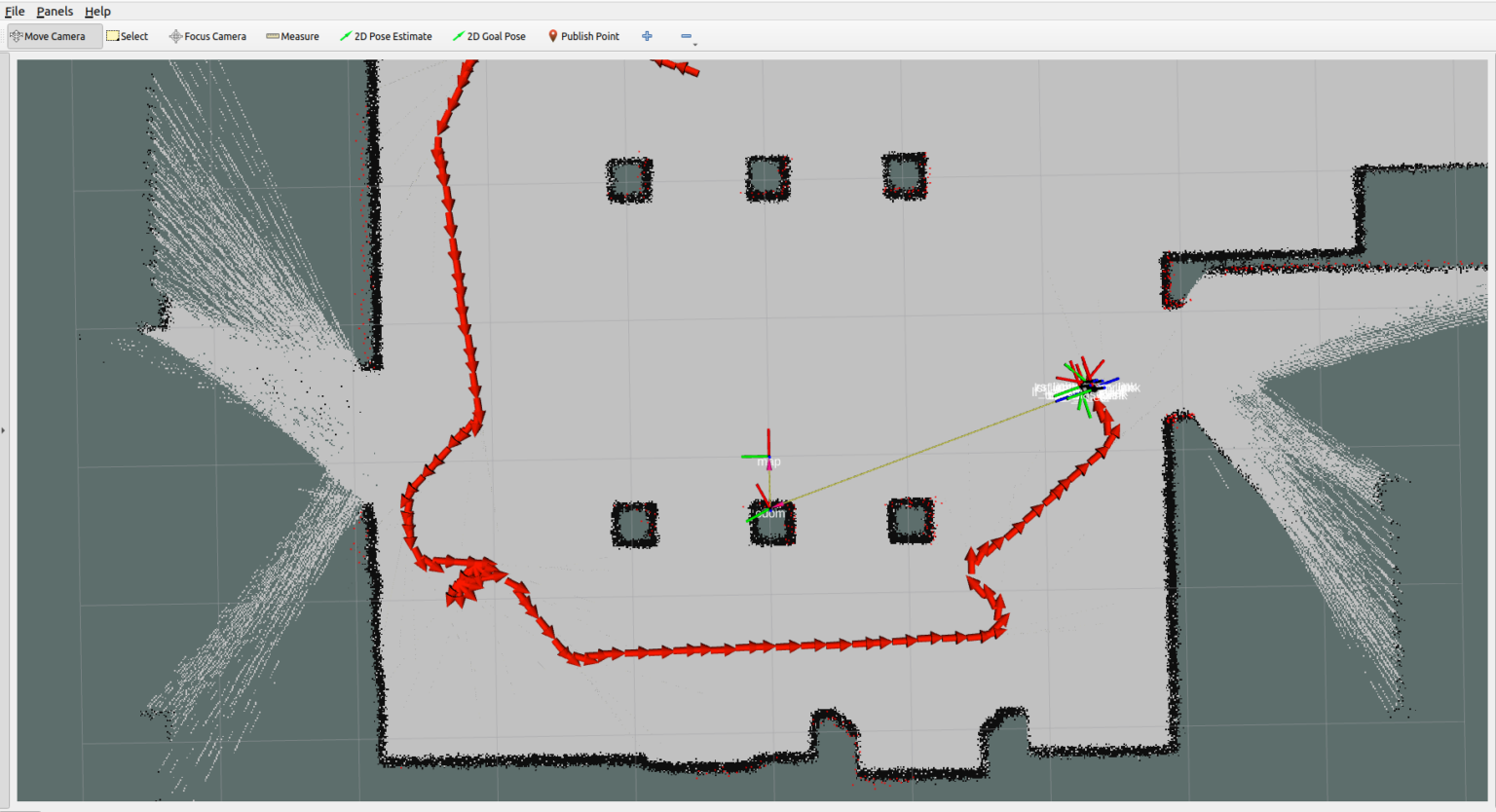Select the 2D Goal Pose tool
Screen dimensions: 1496x812
click(490, 36)
